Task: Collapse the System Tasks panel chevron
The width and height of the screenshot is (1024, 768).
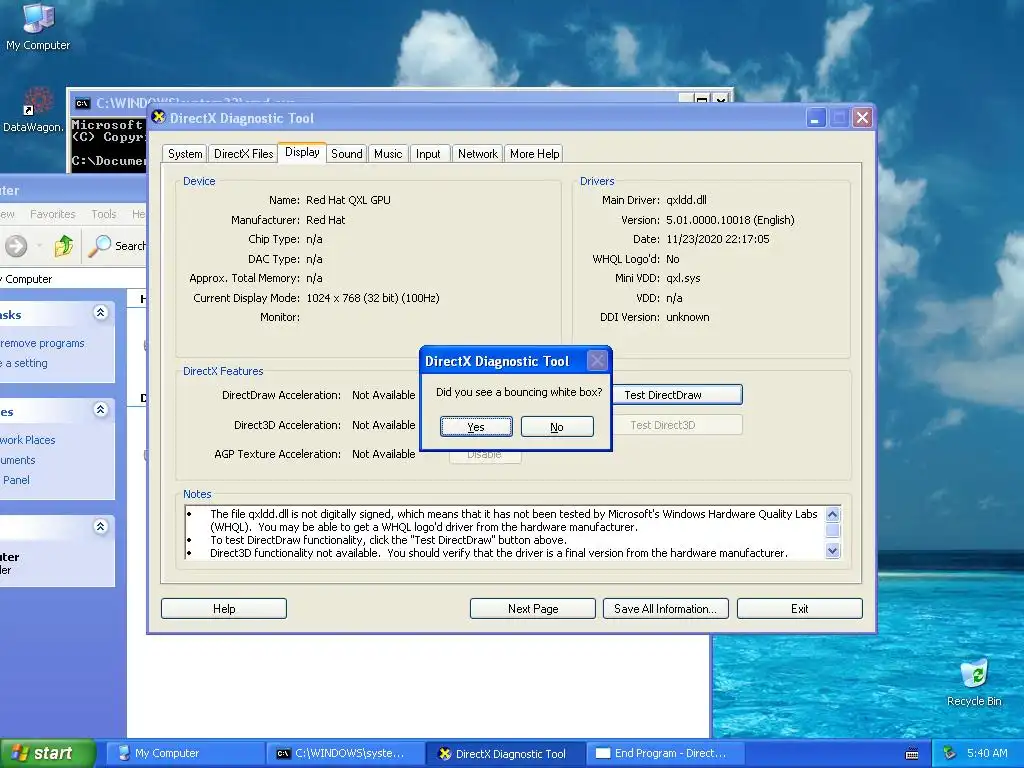Action: (x=101, y=313)
